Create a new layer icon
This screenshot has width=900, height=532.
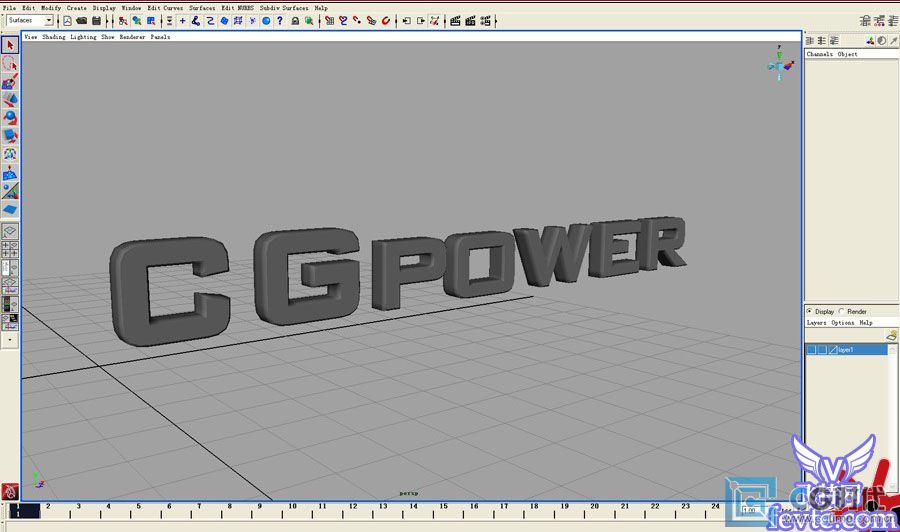(891, 336)
